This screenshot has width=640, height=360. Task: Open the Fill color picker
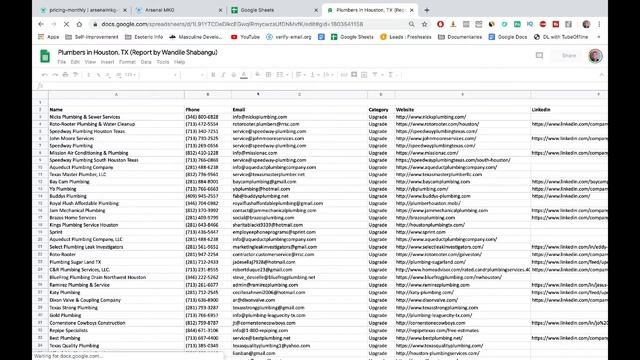pyautogui.click(x=258, y=75)
